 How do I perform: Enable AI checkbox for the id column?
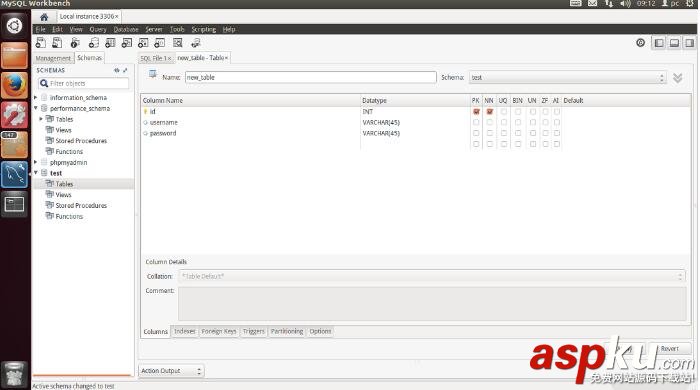coord(557,112)
